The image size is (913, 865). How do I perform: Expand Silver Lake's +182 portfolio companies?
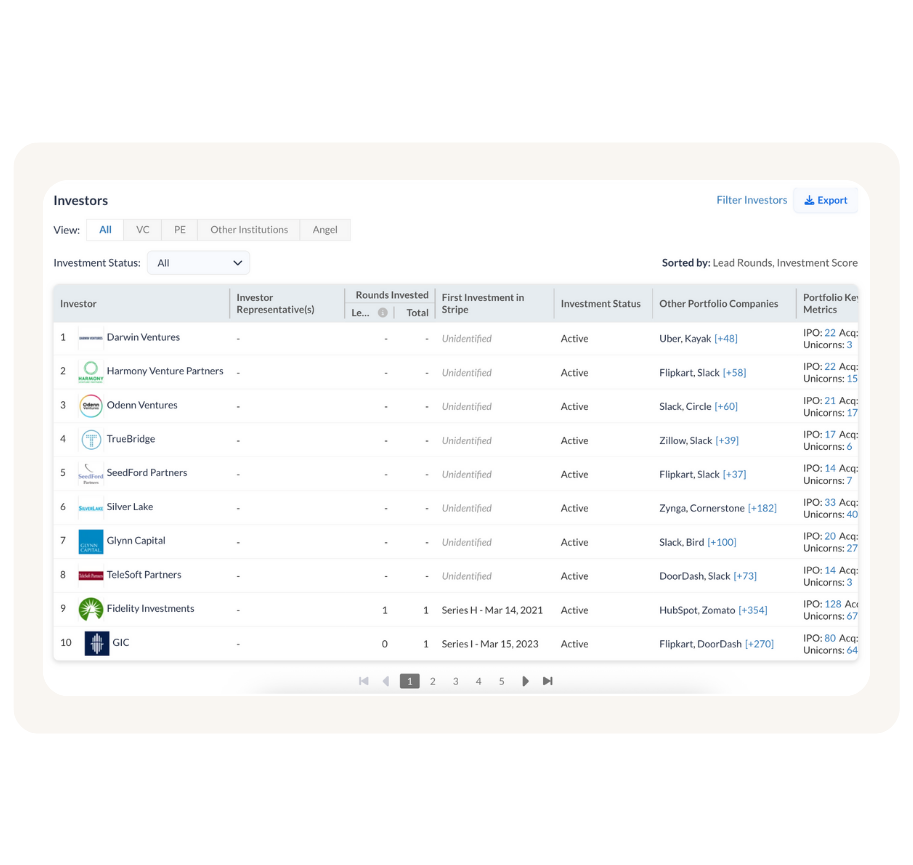(762, 508)
